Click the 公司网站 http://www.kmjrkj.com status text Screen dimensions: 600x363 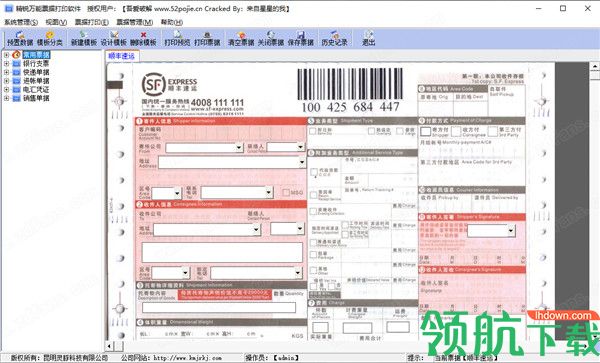[171, 358]
